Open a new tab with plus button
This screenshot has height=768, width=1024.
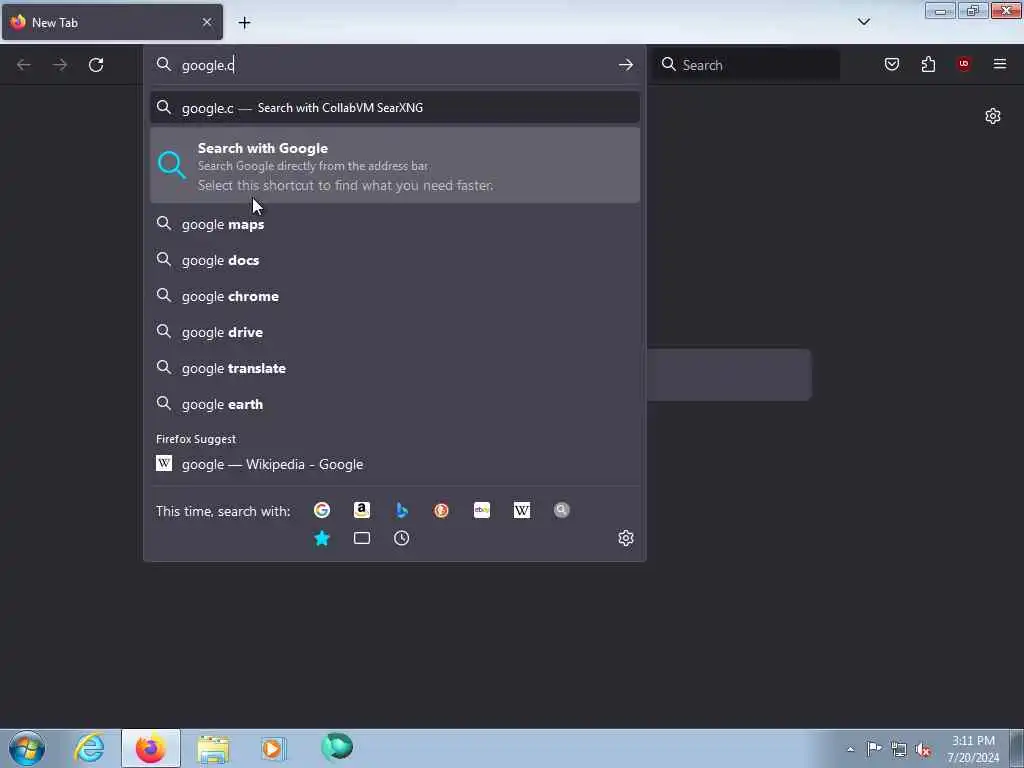244,23
